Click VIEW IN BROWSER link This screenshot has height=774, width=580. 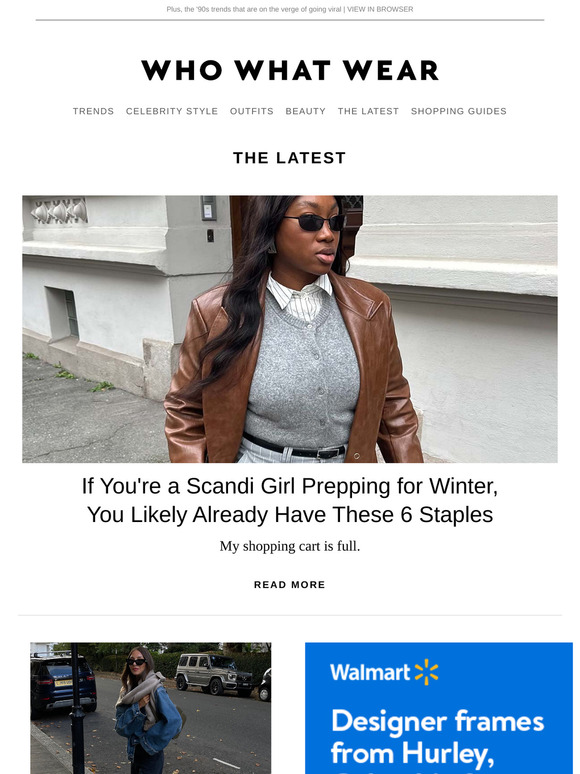point(380,9)
